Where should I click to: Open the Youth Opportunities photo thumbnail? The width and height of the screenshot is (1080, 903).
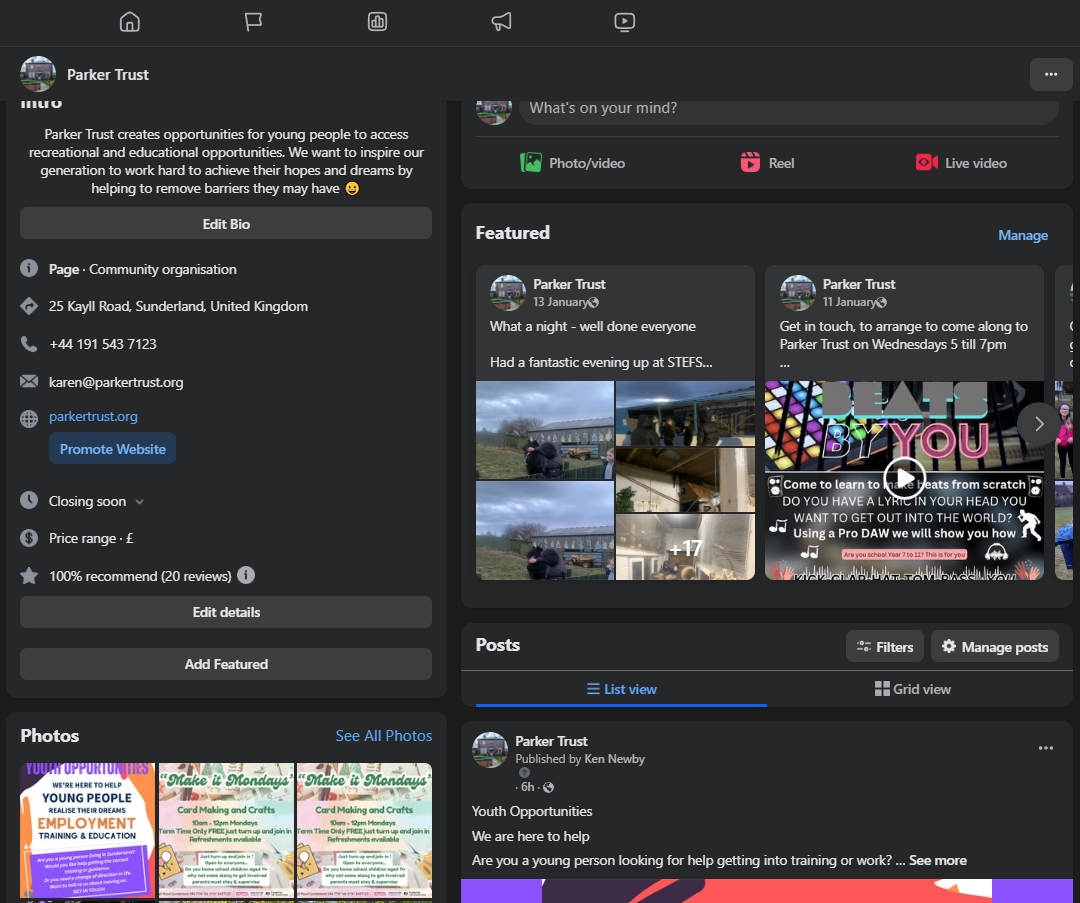87,830
